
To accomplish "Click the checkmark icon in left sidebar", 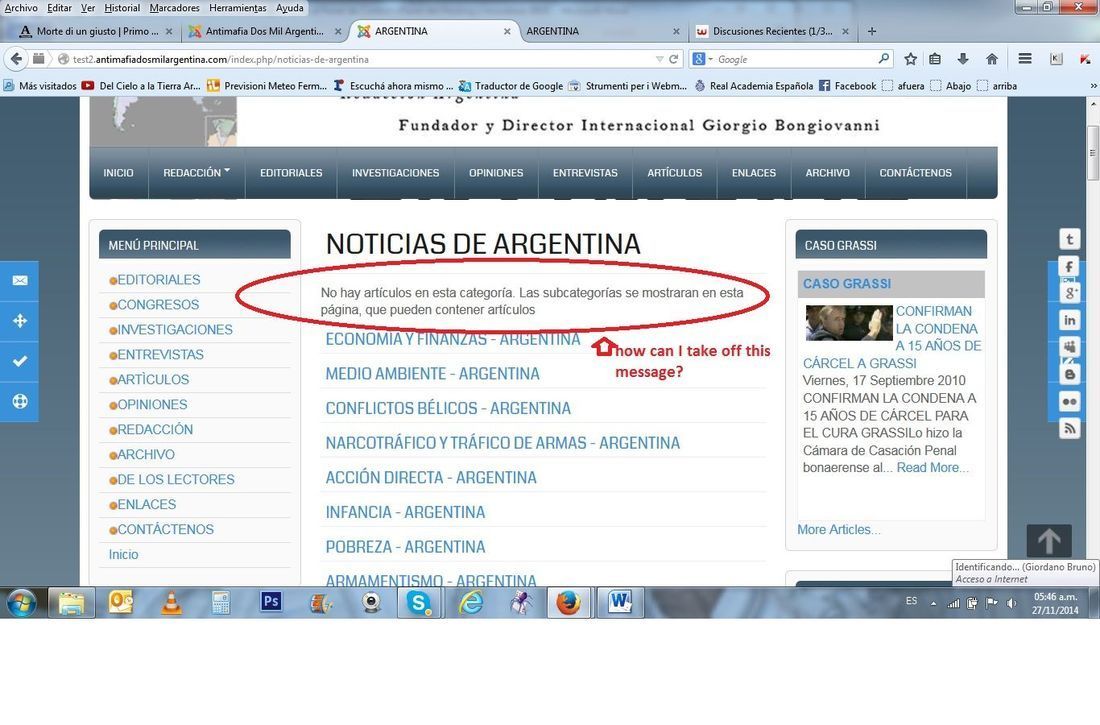I will pyautogui.click(x=20, y=361).
